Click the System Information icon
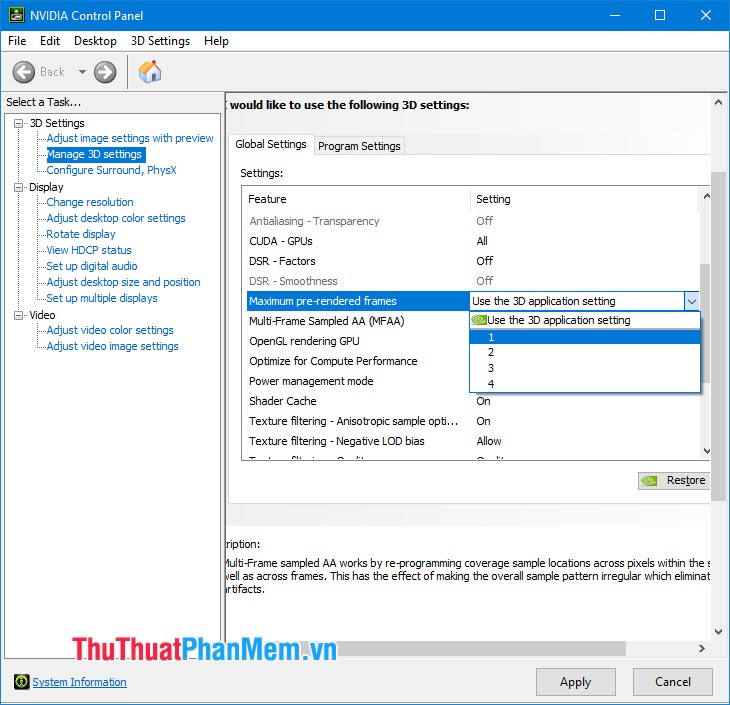Screen dimensions: 730x705 21,682
